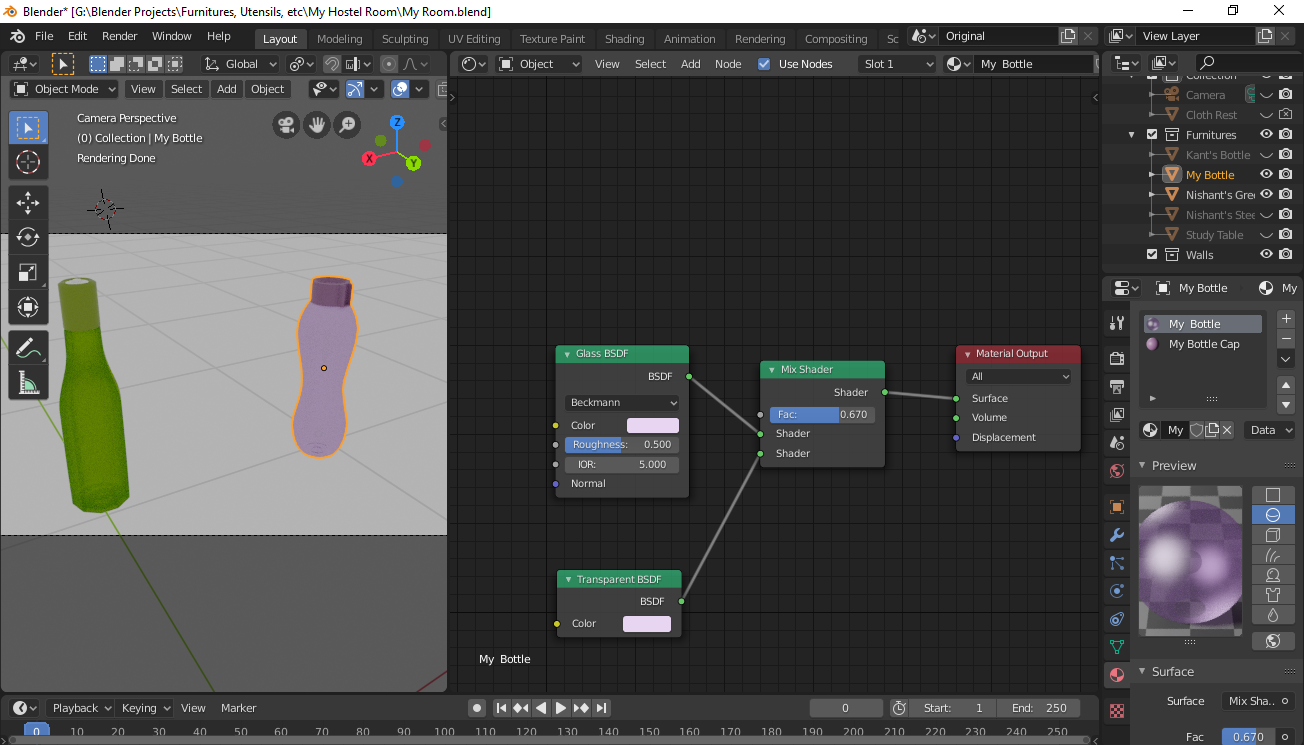
Task: Open the Slot 1 material slot dropdown
Action: click(897, 64)
